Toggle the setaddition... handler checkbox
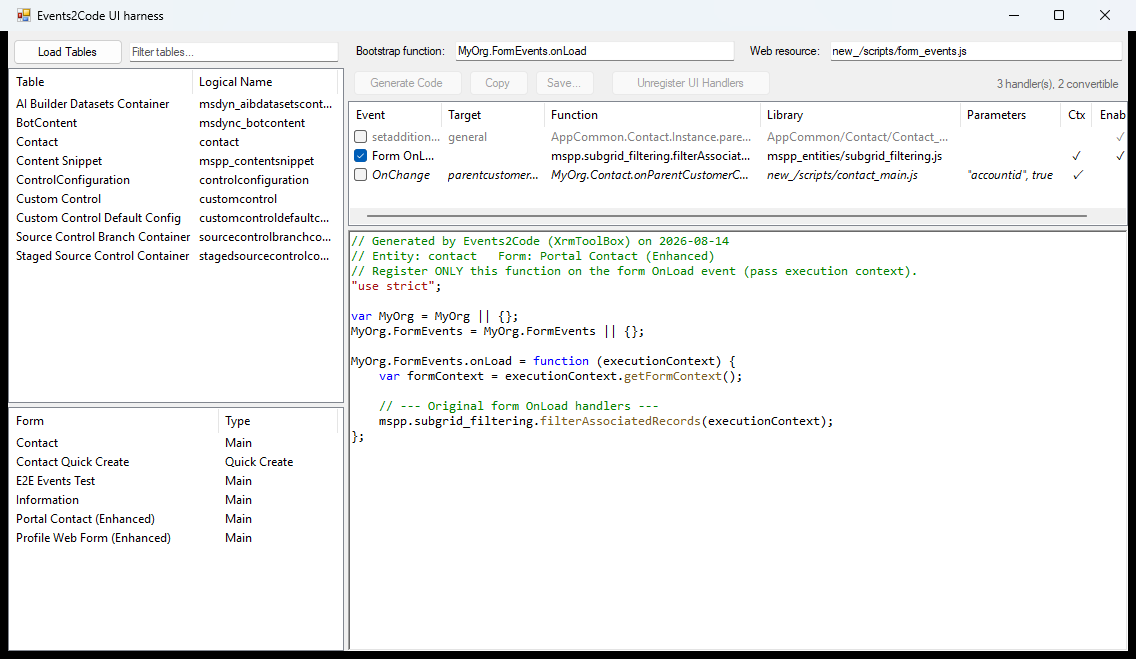 pyautogui.click(x=360, y=137)
